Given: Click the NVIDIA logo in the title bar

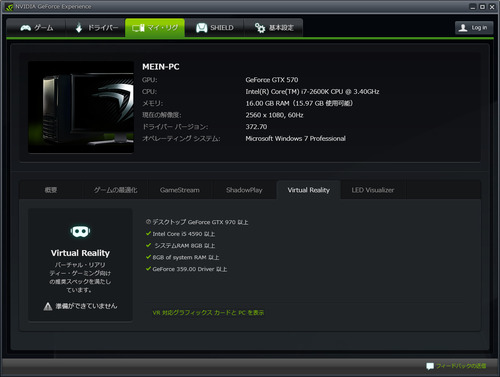Looking at the screenshot, I should [x=9, y=7].
